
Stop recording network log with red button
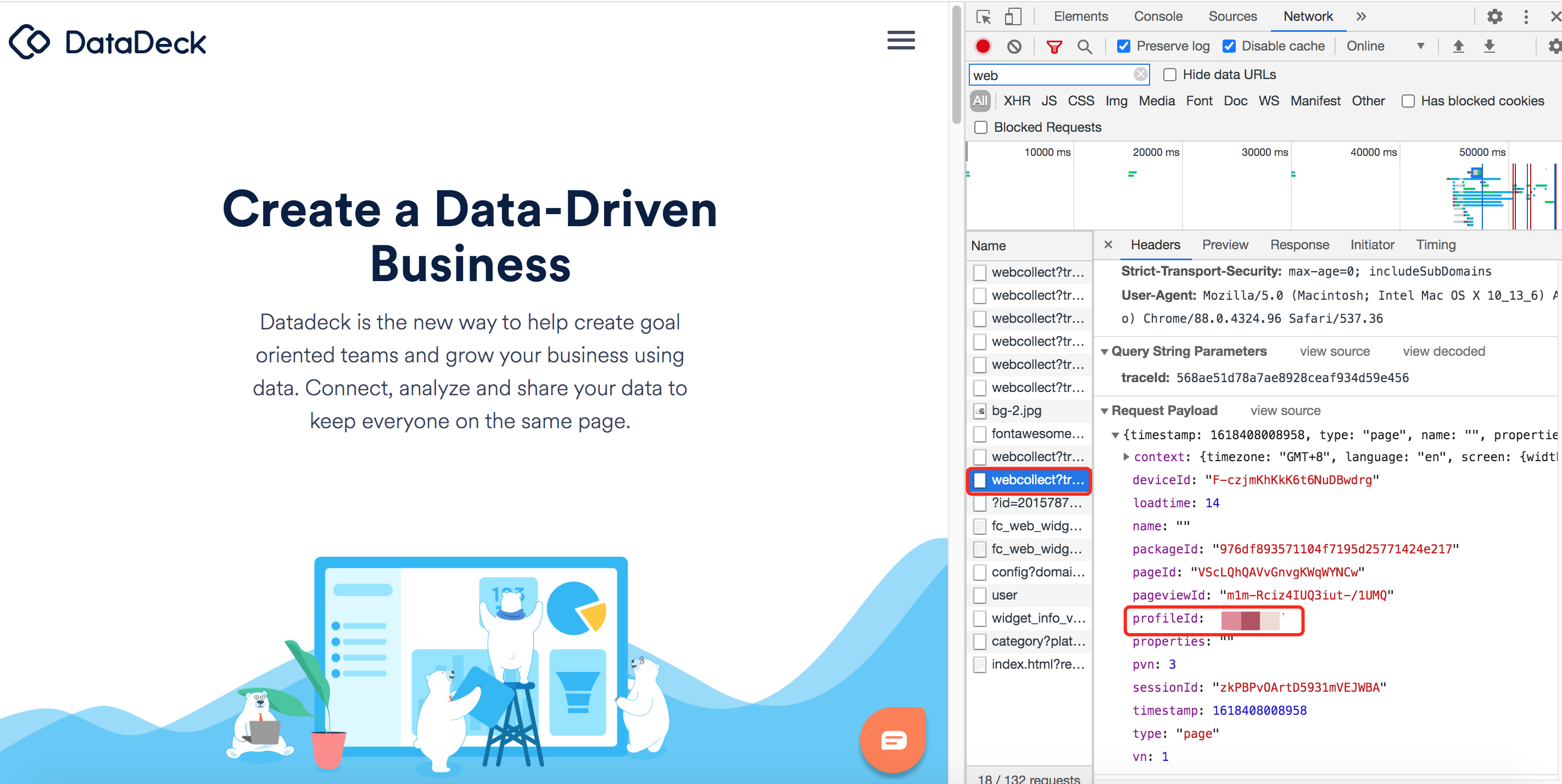tap(983, 46)
